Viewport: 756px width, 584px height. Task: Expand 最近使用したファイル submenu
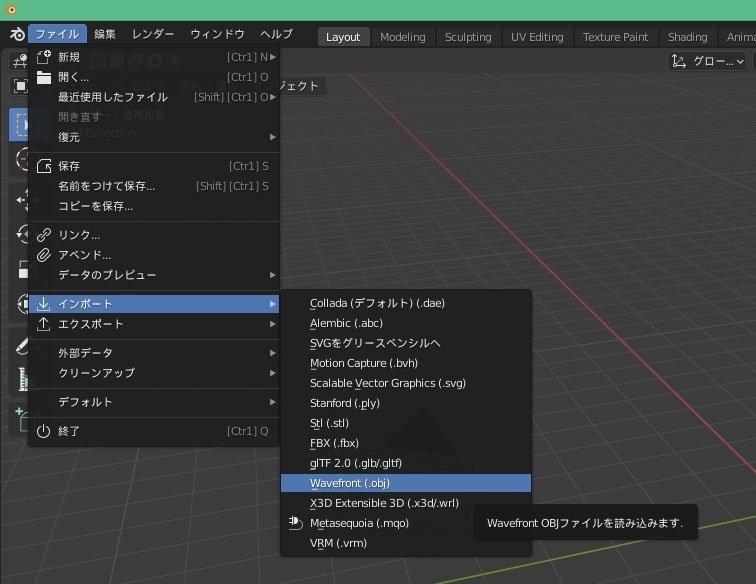pyautogui.click(x=154, y=97)
